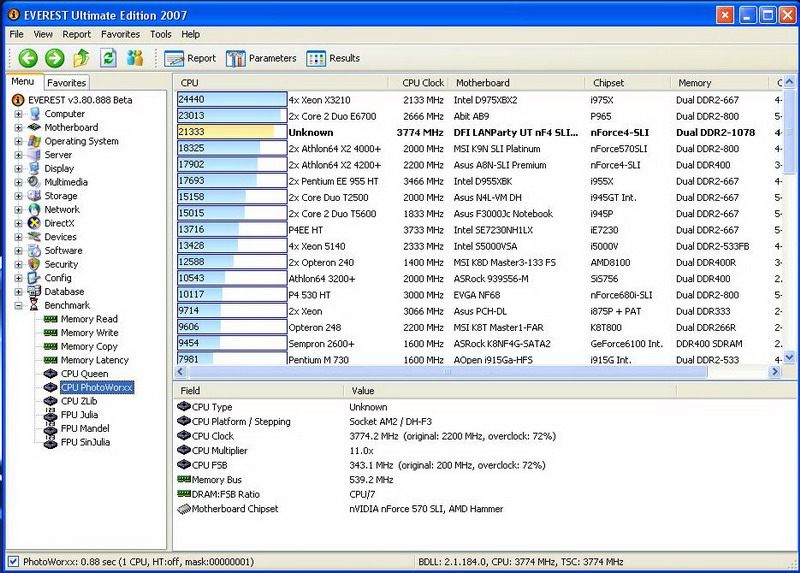Select the Software disc icon

[35, 251]
